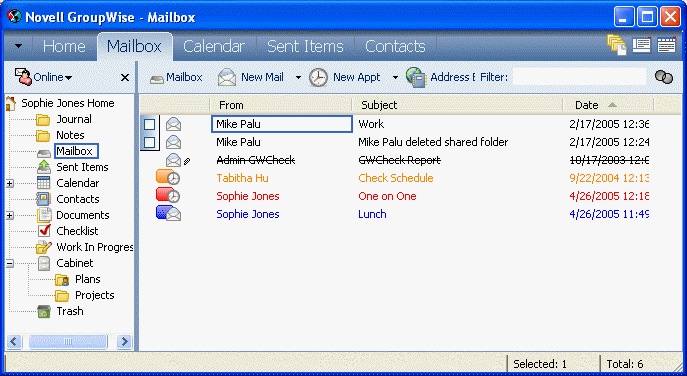The height and width of the screenshot is (376, 687).
Task: Open the Online mode dropdown
Action: coord(68,78)
